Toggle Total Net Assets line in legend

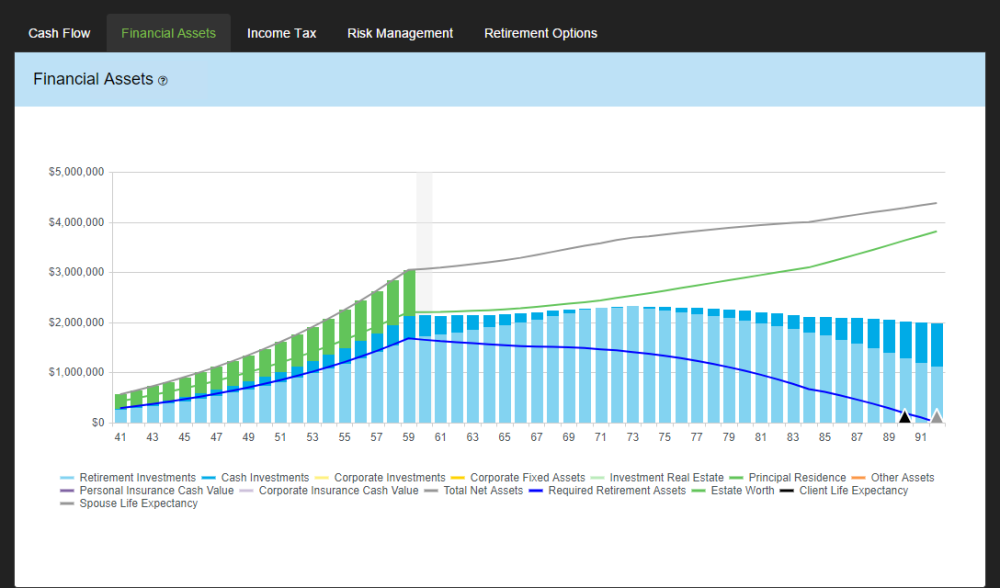(x=484, y=491)
